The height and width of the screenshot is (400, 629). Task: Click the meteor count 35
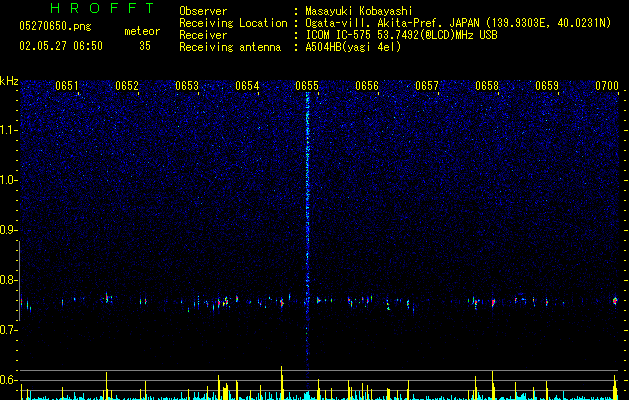tap(145, 46)
